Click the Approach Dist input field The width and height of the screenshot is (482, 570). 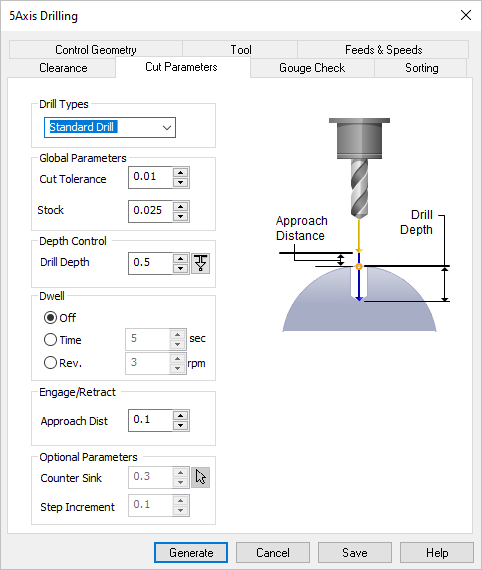pyautogui.click(x=150, y=420)
